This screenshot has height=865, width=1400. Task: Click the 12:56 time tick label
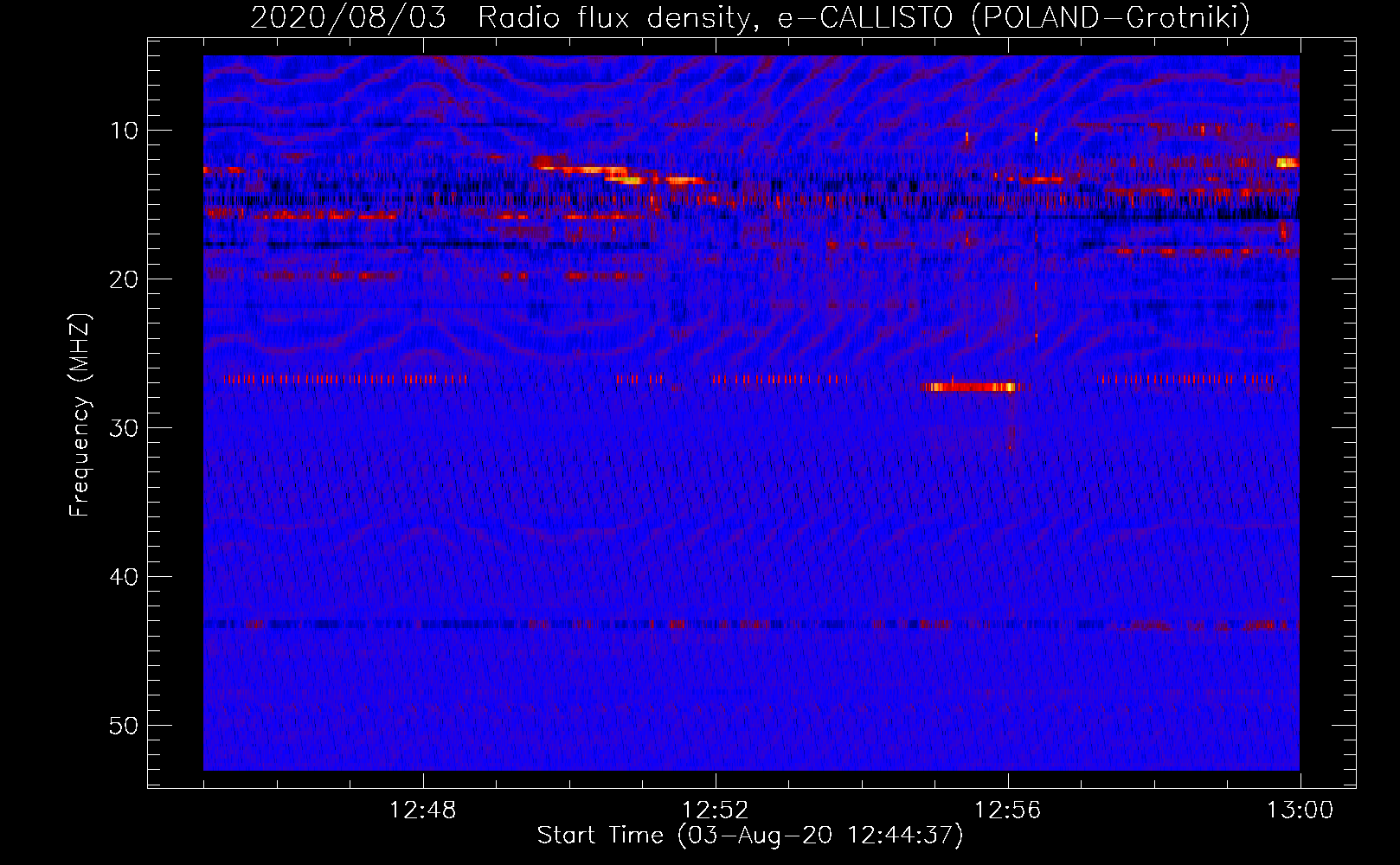click(x=1008, y=811)
